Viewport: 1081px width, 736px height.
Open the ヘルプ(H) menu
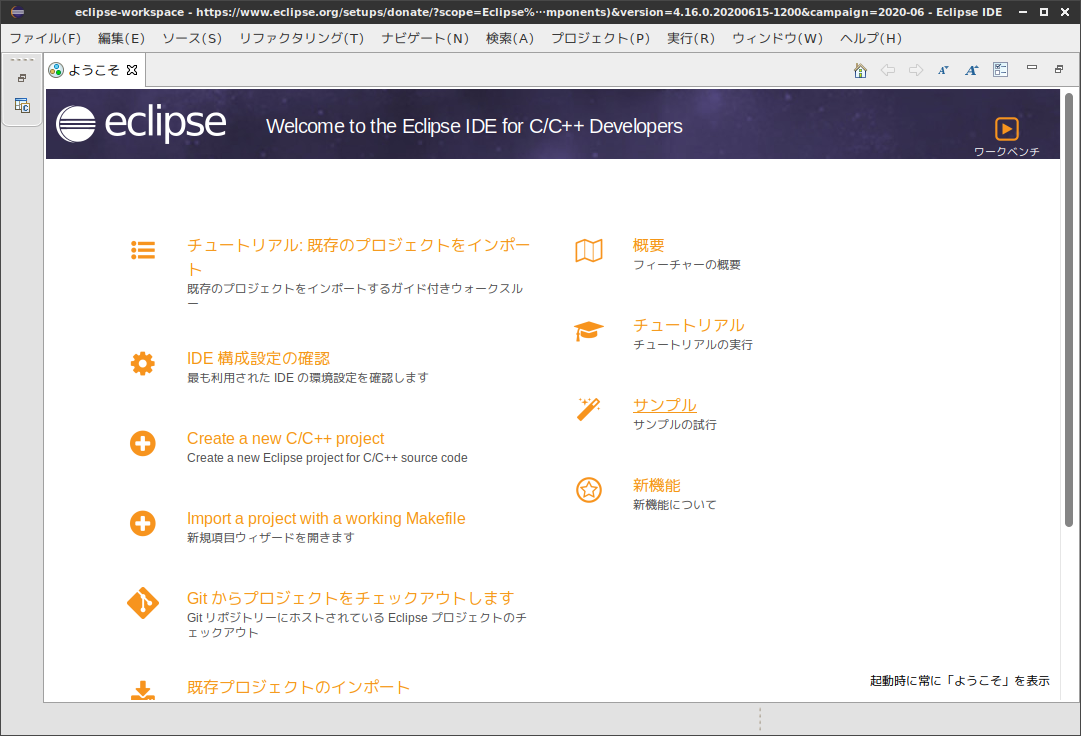click(870, 39)
